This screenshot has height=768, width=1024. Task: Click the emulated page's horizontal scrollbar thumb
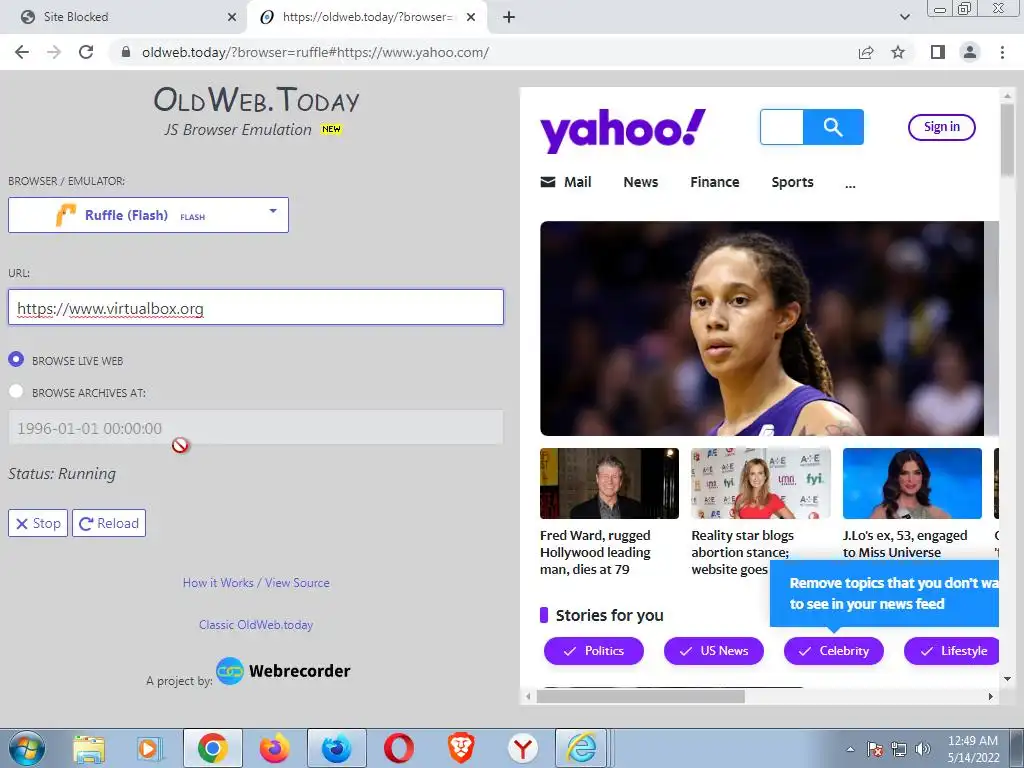640,697
